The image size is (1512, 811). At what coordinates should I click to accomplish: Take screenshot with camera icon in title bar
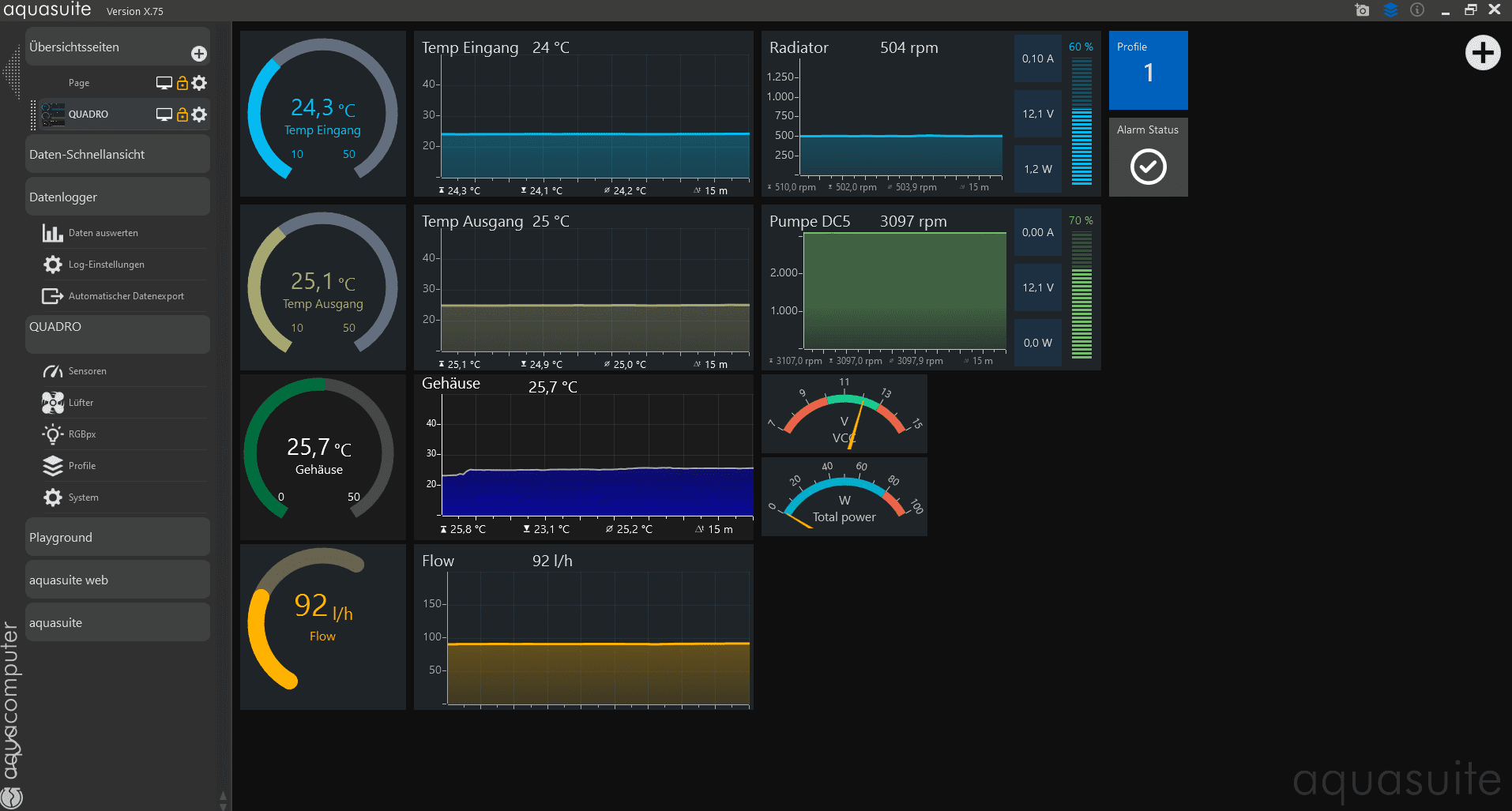coord(1363,10)
